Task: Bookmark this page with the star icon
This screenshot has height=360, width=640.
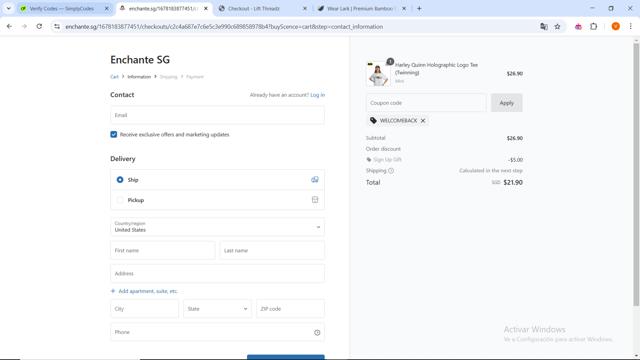Action: [x=557, y=27]
